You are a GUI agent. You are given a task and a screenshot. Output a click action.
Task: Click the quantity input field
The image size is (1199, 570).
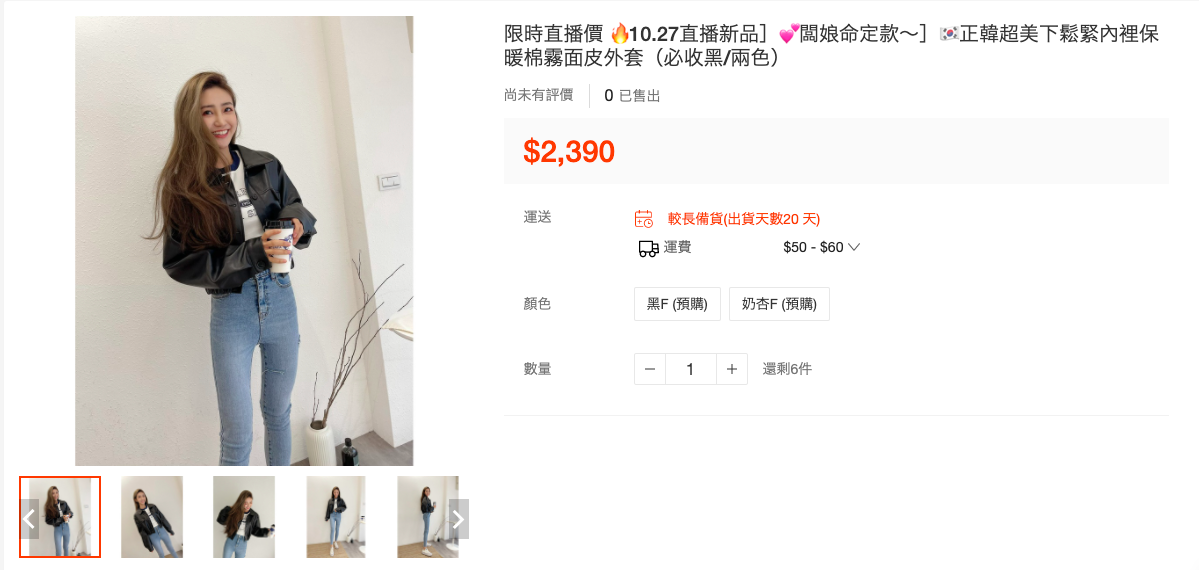coord(690,370)
